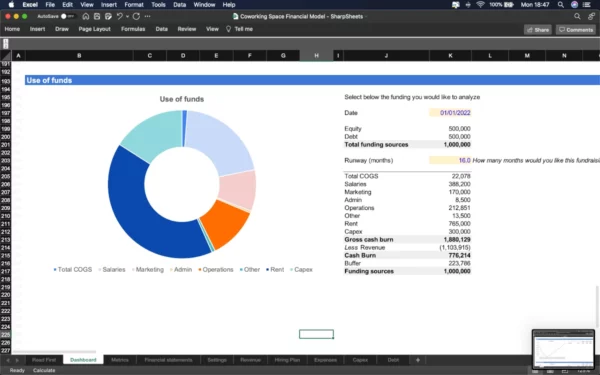Screen dimensions: 600x375
Task: Click the Undo arrow icon
Action: coord(119,16)
